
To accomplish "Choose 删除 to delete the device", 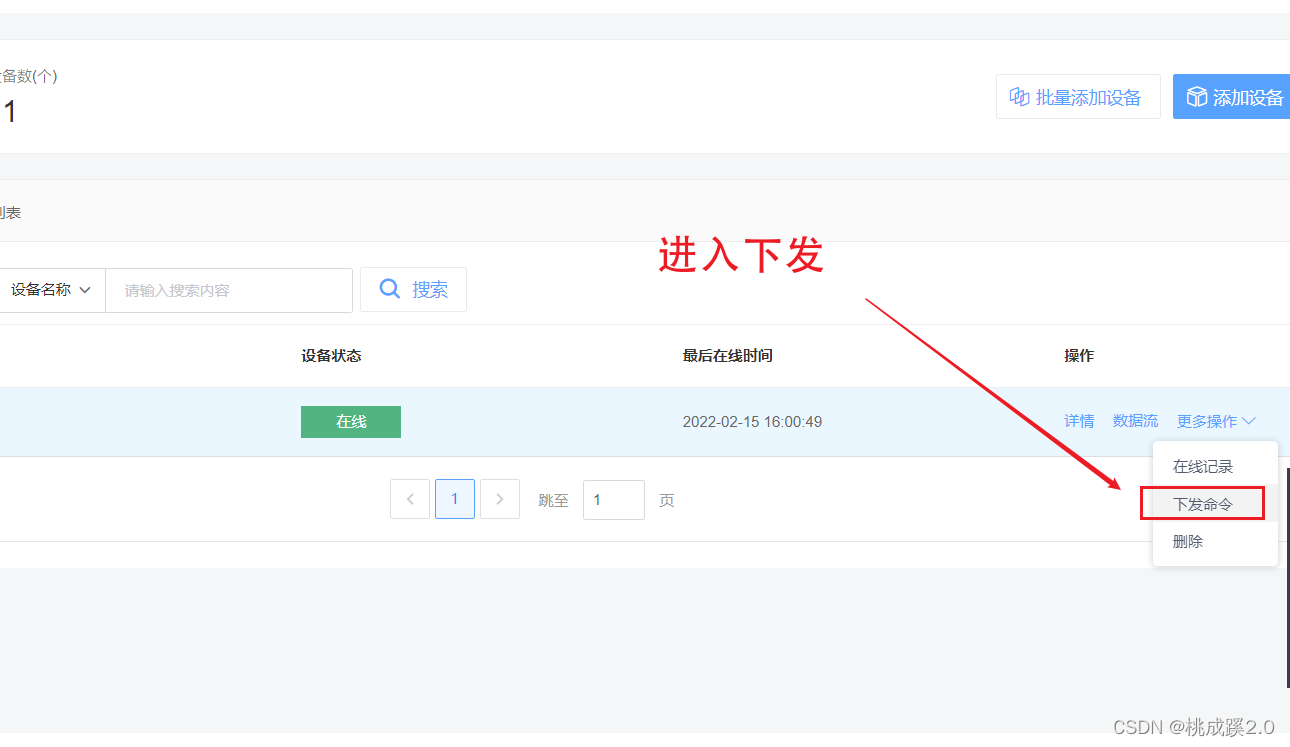I will coord(1186,541).
